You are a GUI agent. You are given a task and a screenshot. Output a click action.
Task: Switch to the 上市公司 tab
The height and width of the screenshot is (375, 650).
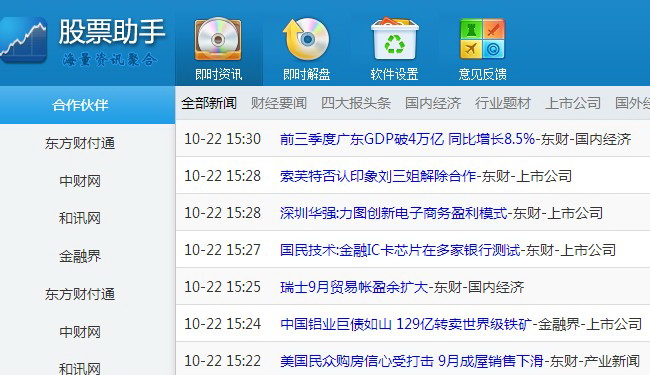tap(573, 103)
